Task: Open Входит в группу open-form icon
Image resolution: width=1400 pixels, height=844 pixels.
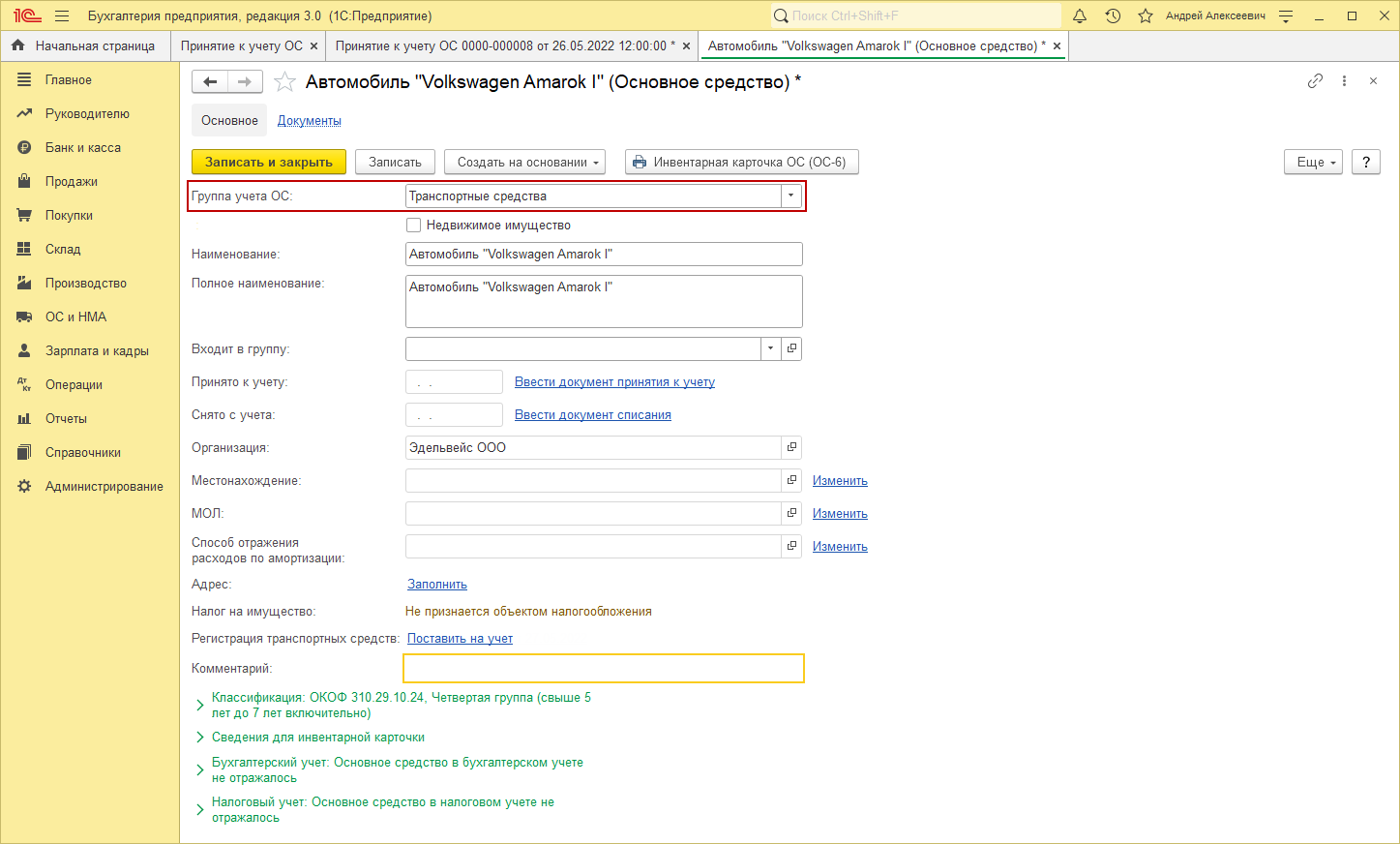Action: (791, 348)
